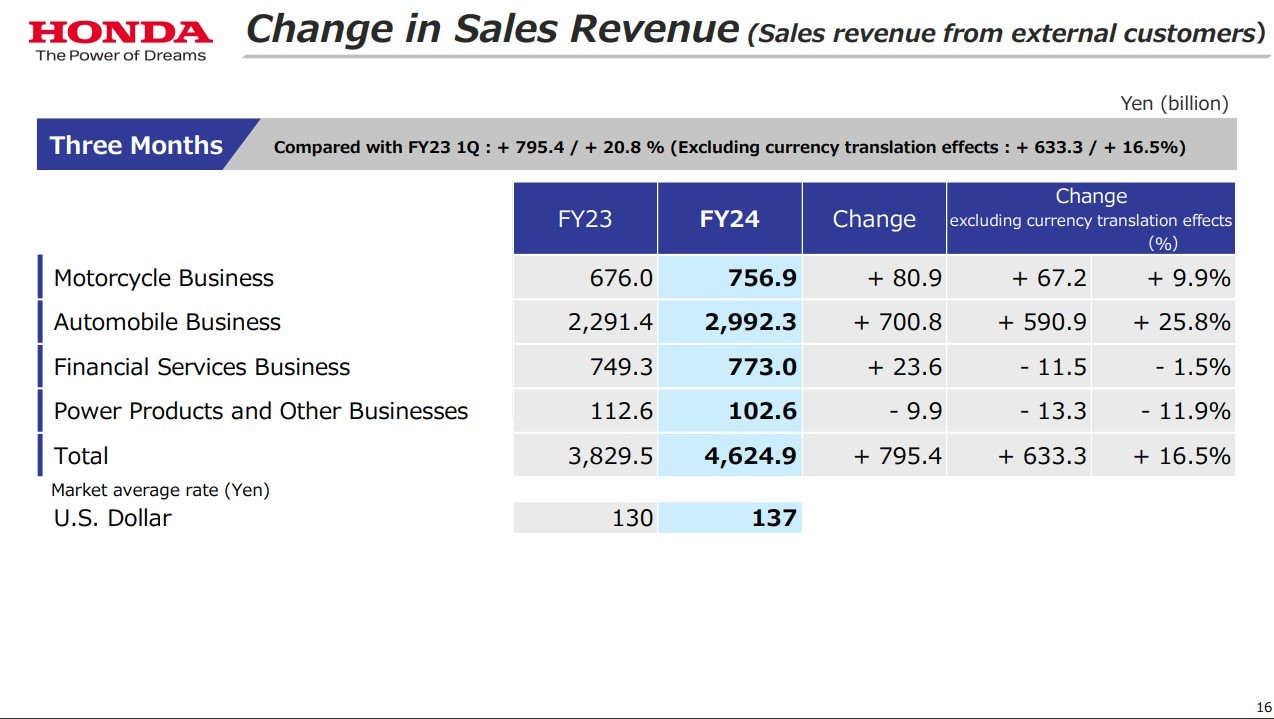Select the Motorcycle Business row label
This screenshot has height=719, width=1274.
pos(164,278)
